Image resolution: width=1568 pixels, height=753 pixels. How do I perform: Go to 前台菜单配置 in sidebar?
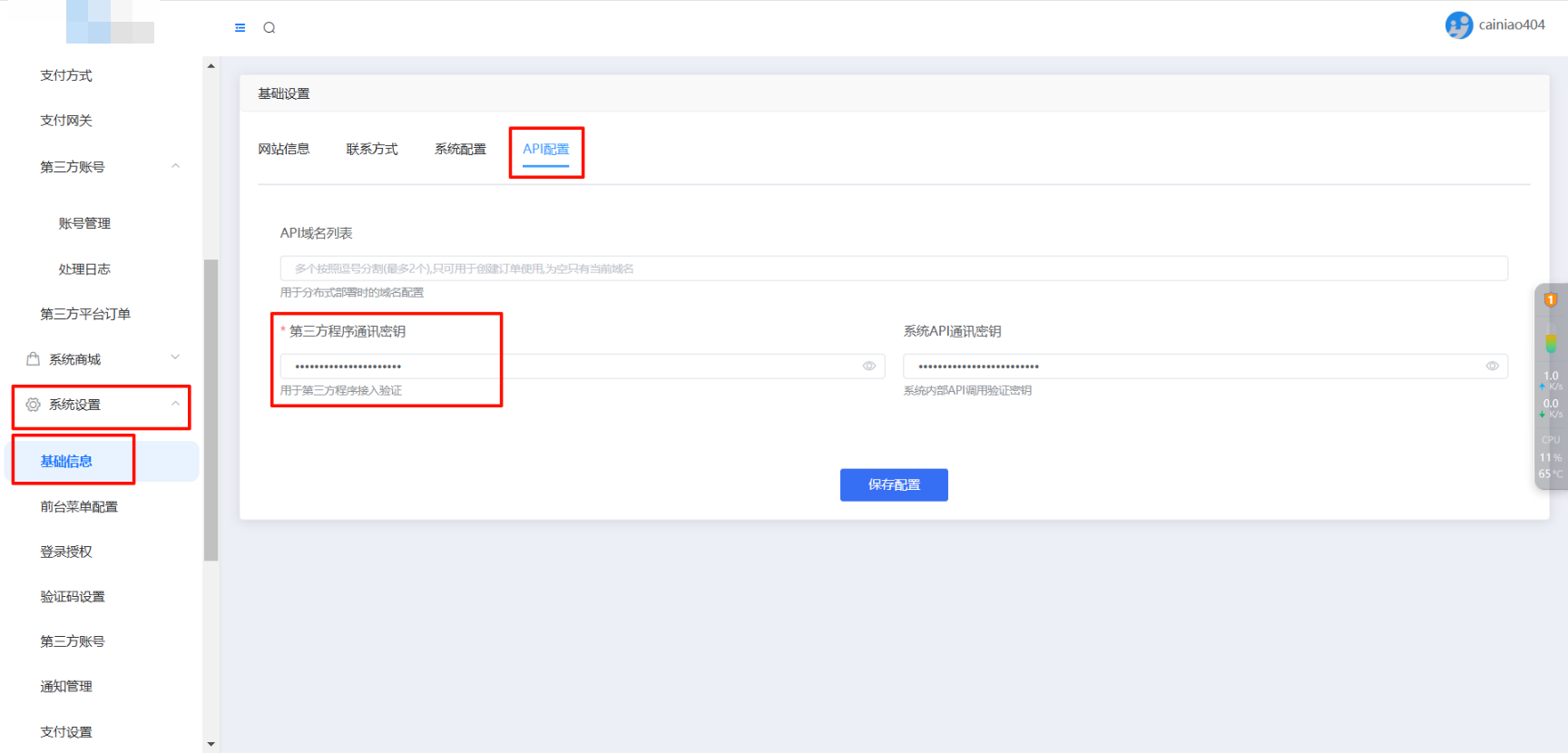(79, 507)
